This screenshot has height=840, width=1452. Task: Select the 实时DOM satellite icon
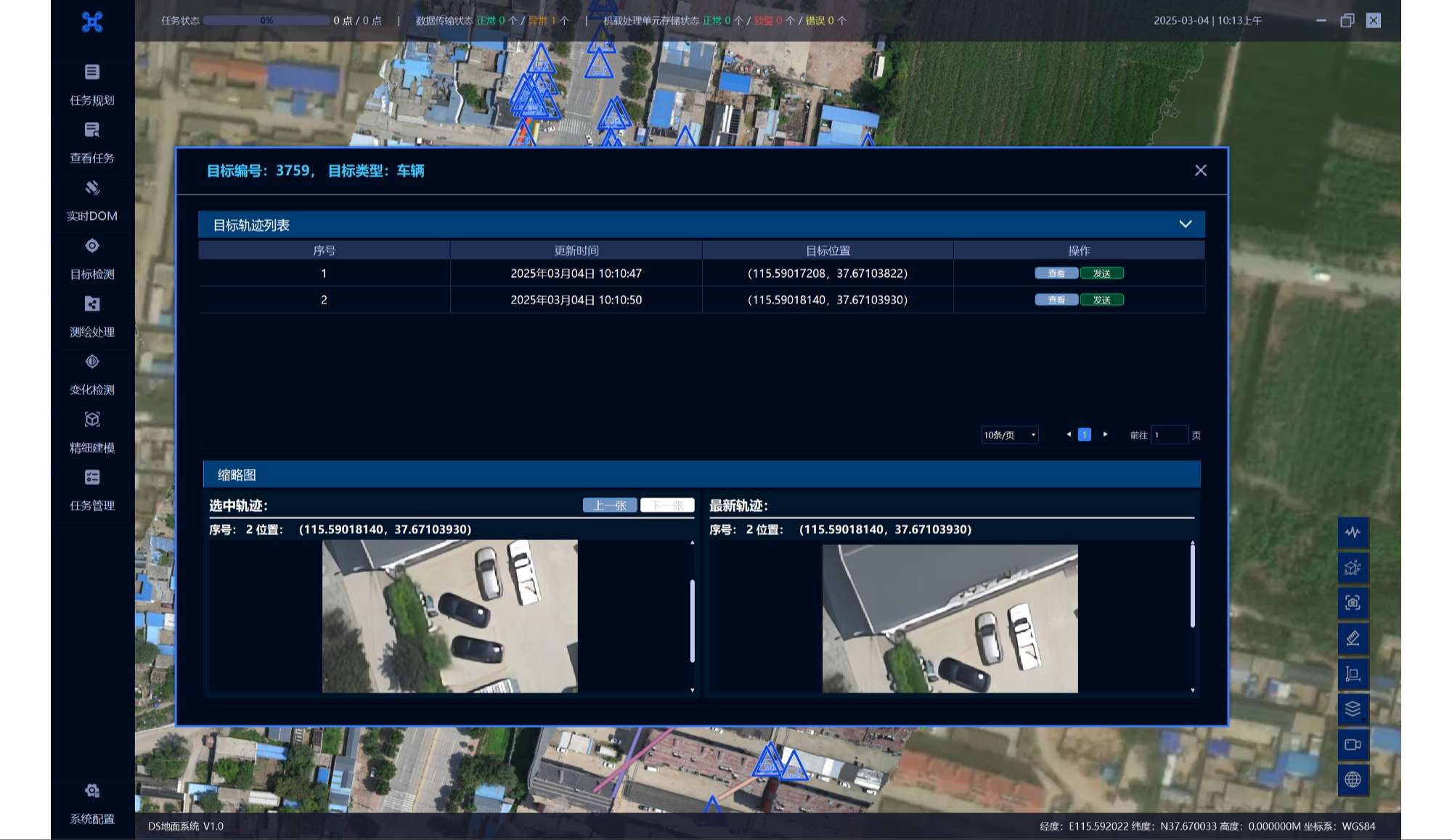click(x=91, y=188)
